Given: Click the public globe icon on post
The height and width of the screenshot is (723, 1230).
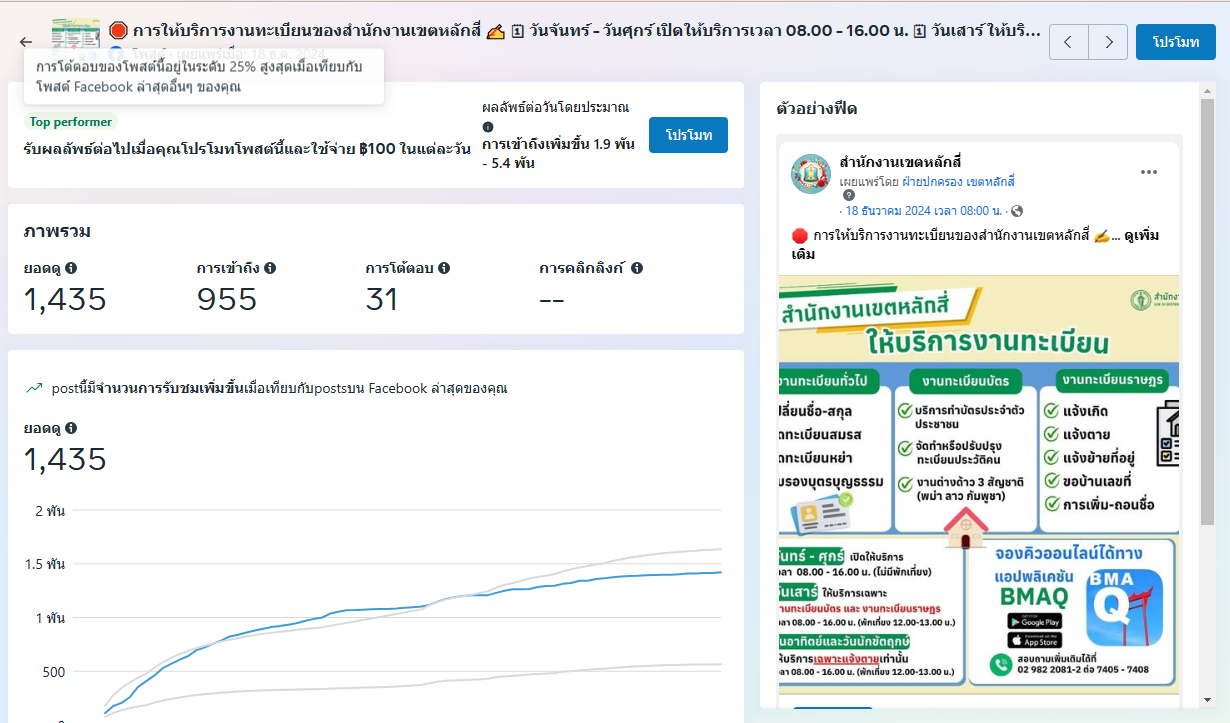Looking at the screenshot, I should [x=1017, y=211].
